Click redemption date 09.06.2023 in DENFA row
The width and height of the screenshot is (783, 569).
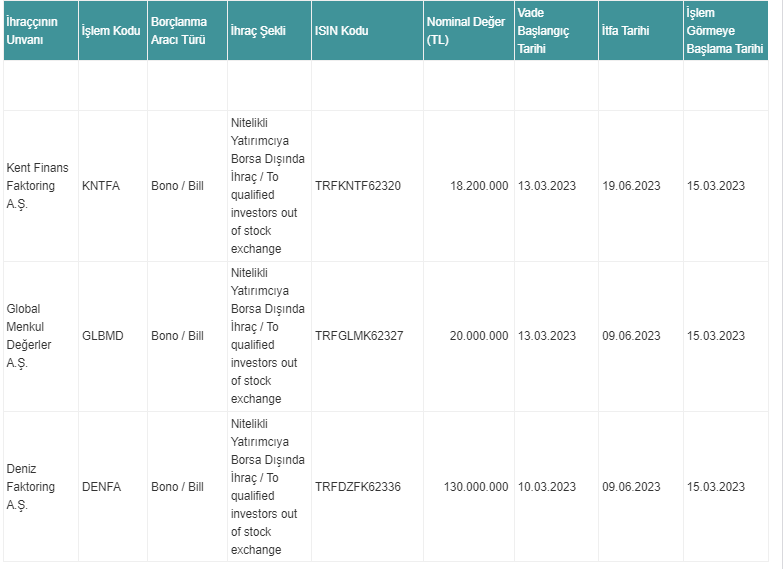631,487
